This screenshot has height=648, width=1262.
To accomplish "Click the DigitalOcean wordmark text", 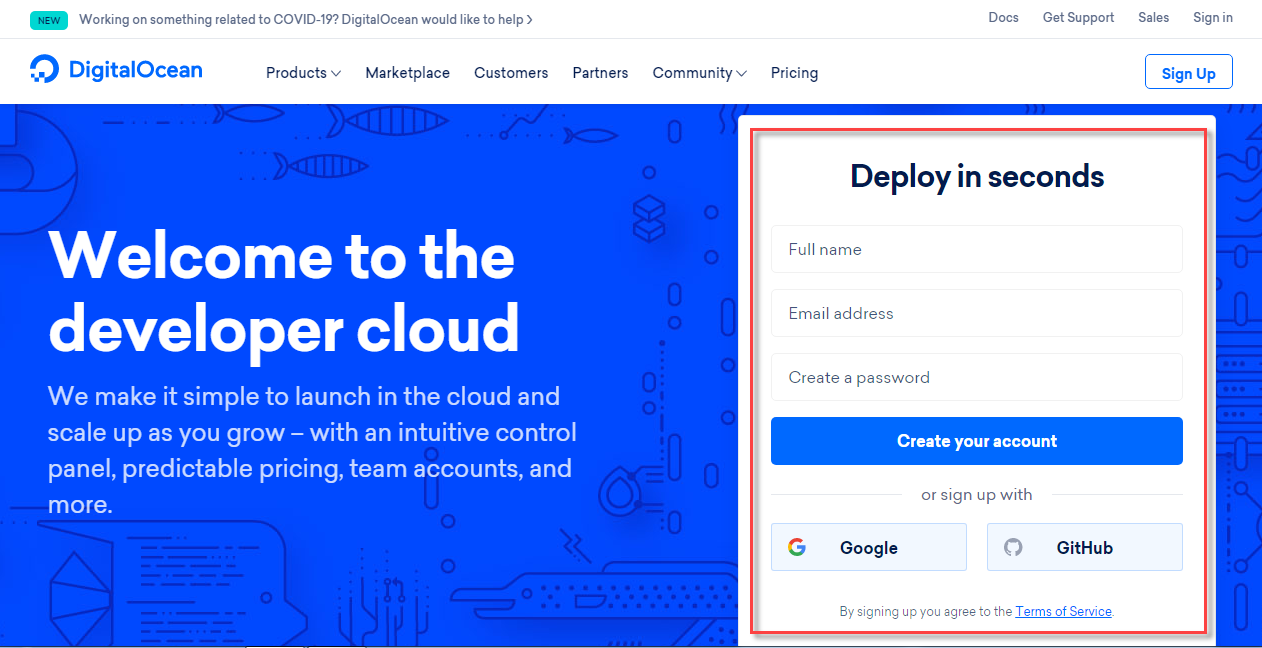I will (135, 70).
